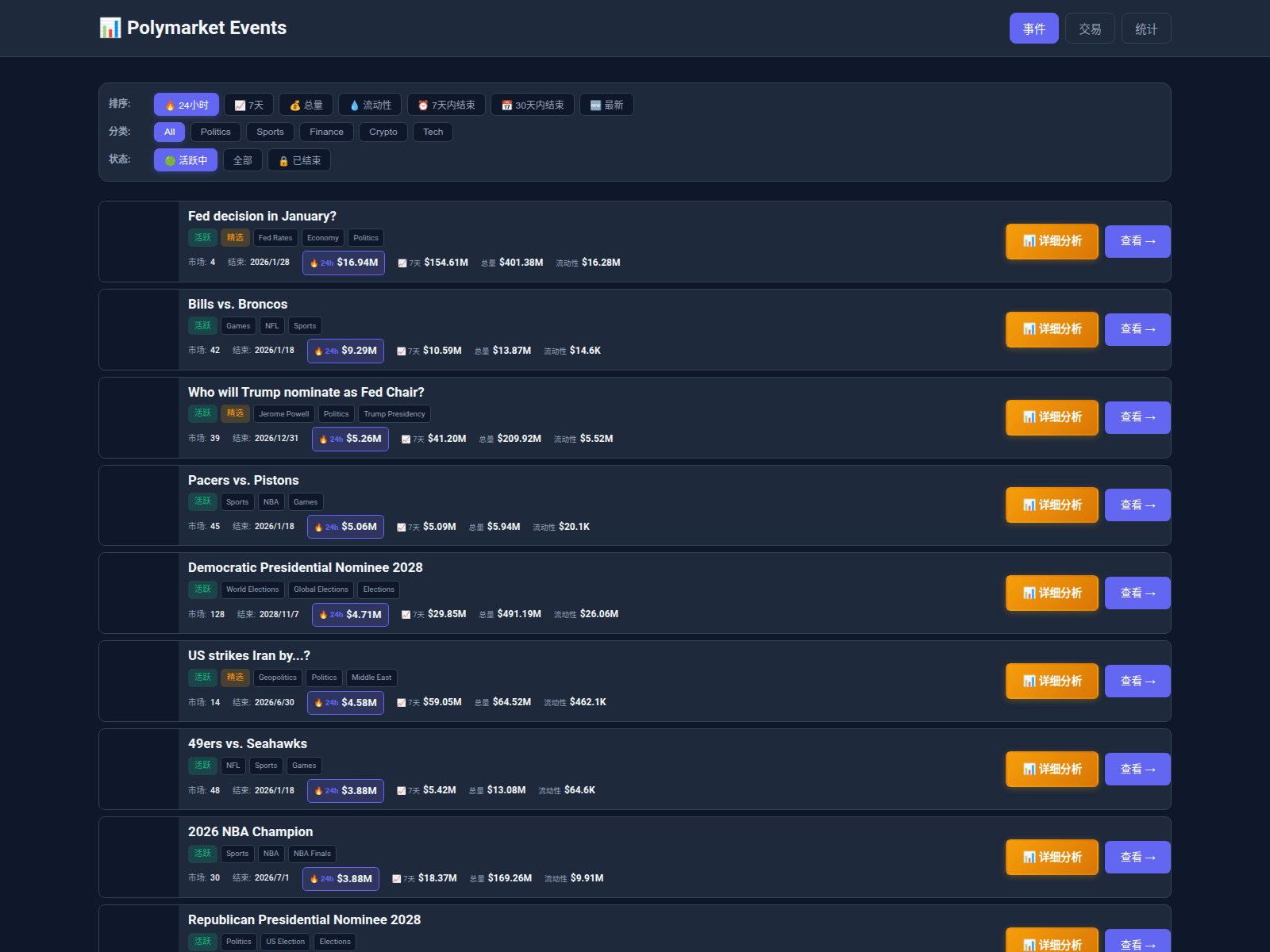Click the Pacers vs. Pistons event thumbnail
The width and height of the screenshot is (1270, 952).
139,505
